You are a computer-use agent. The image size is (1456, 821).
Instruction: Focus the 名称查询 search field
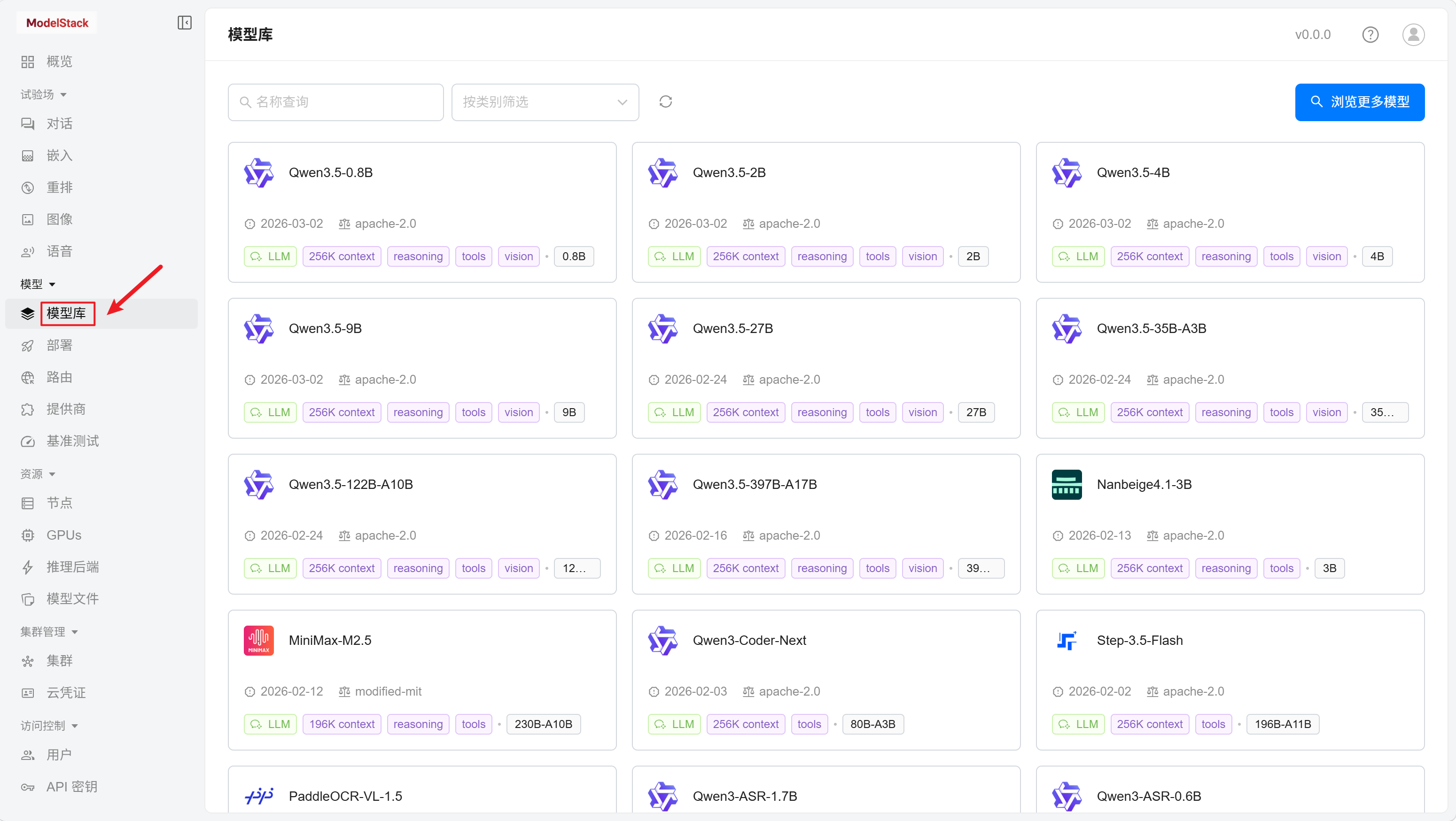pyautogui.click(x=336, y=102)
